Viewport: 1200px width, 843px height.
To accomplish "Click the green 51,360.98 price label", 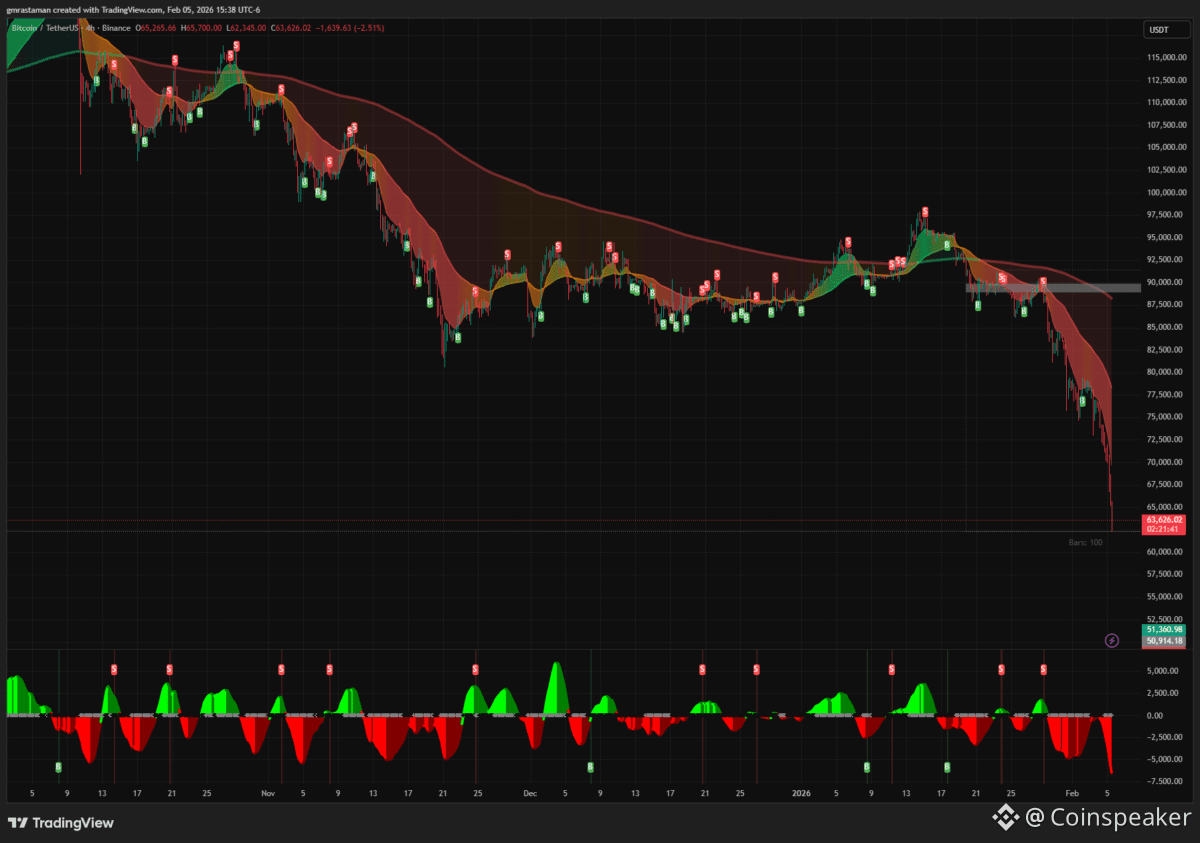I will [x=1165, y=630].
